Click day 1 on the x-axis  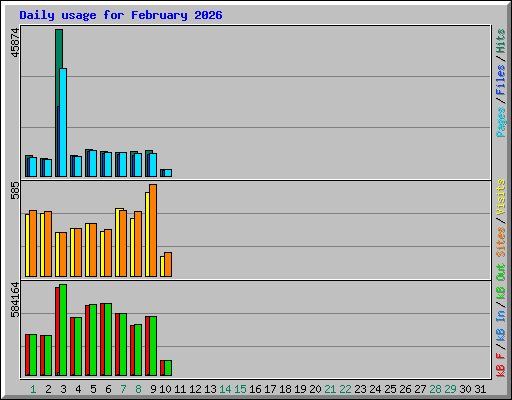tap(33, 389)
